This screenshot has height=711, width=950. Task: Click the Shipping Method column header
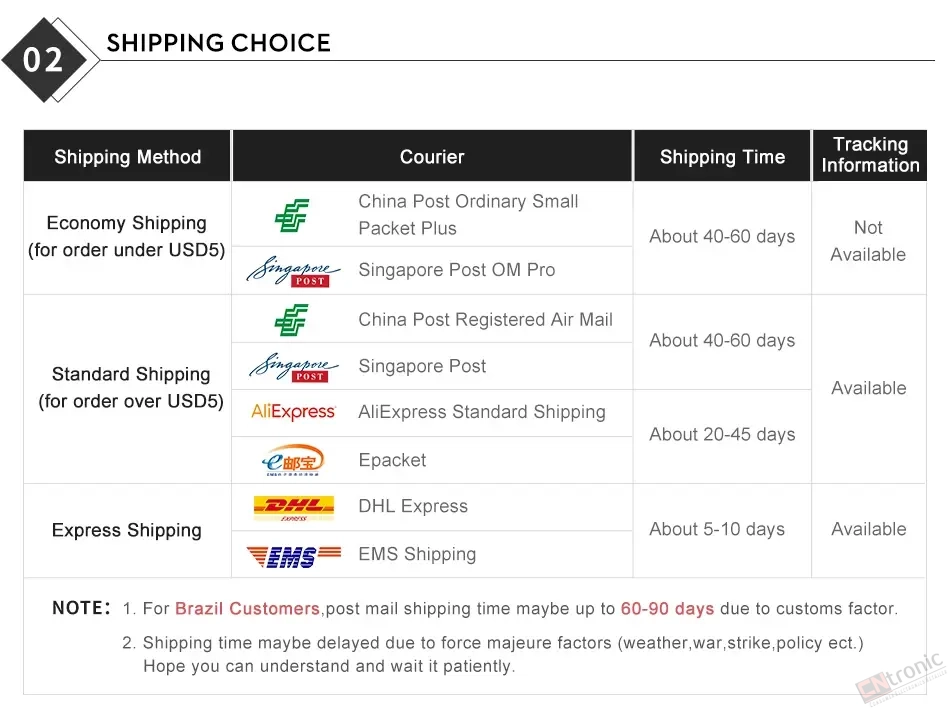click(127, 156)
